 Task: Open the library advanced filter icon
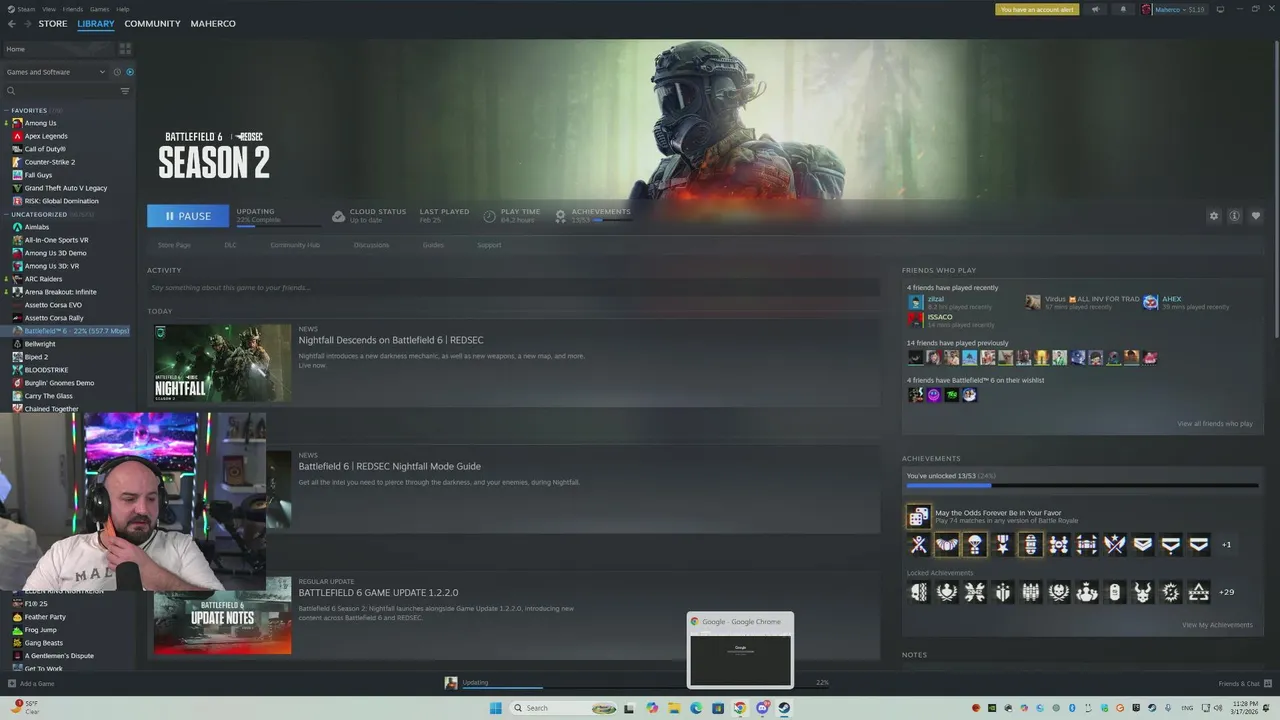click(x=125, y=91)
